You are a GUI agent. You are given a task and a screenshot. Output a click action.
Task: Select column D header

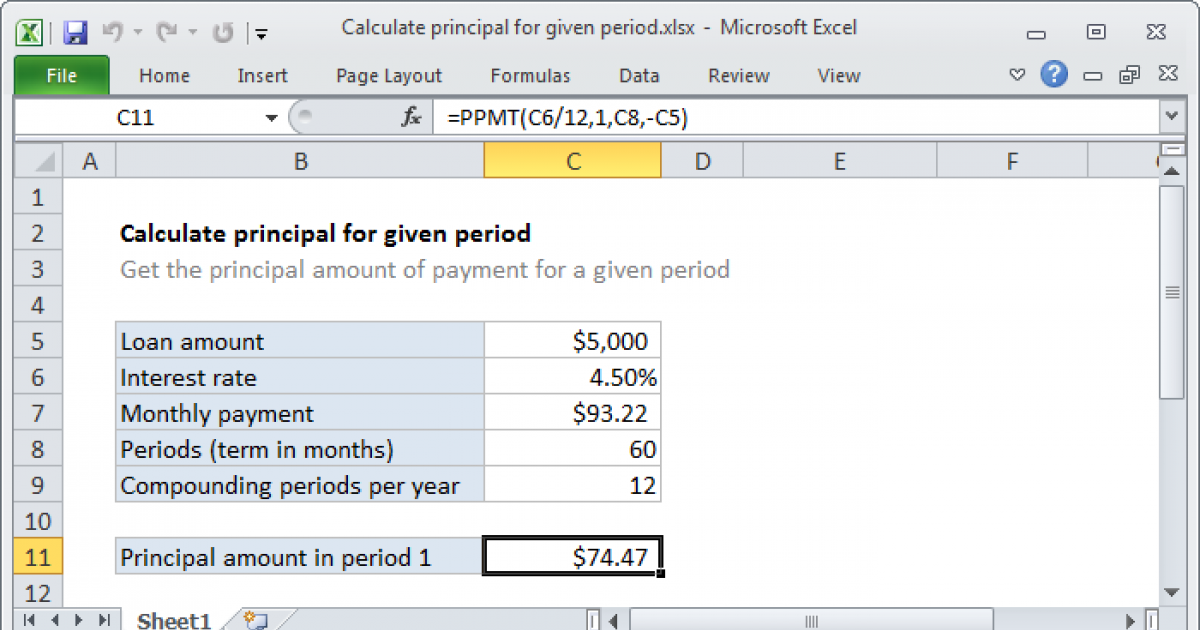tap(703, 161)
